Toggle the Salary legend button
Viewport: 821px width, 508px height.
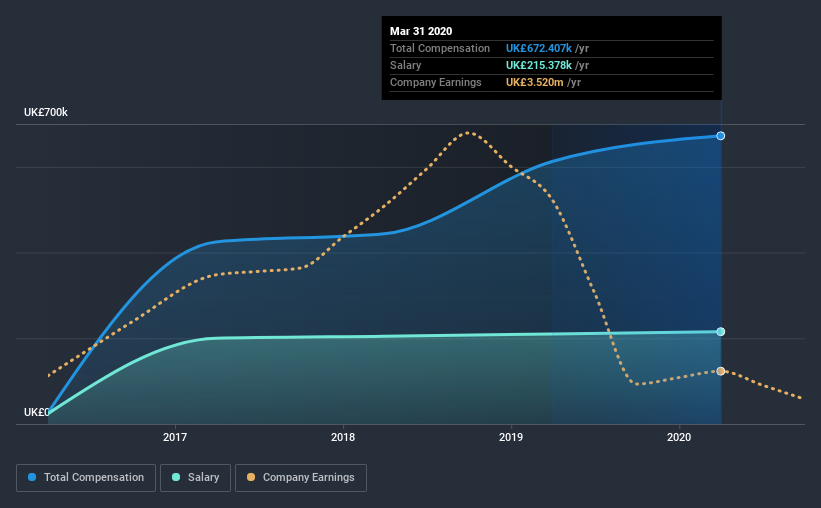coord(195,478)
